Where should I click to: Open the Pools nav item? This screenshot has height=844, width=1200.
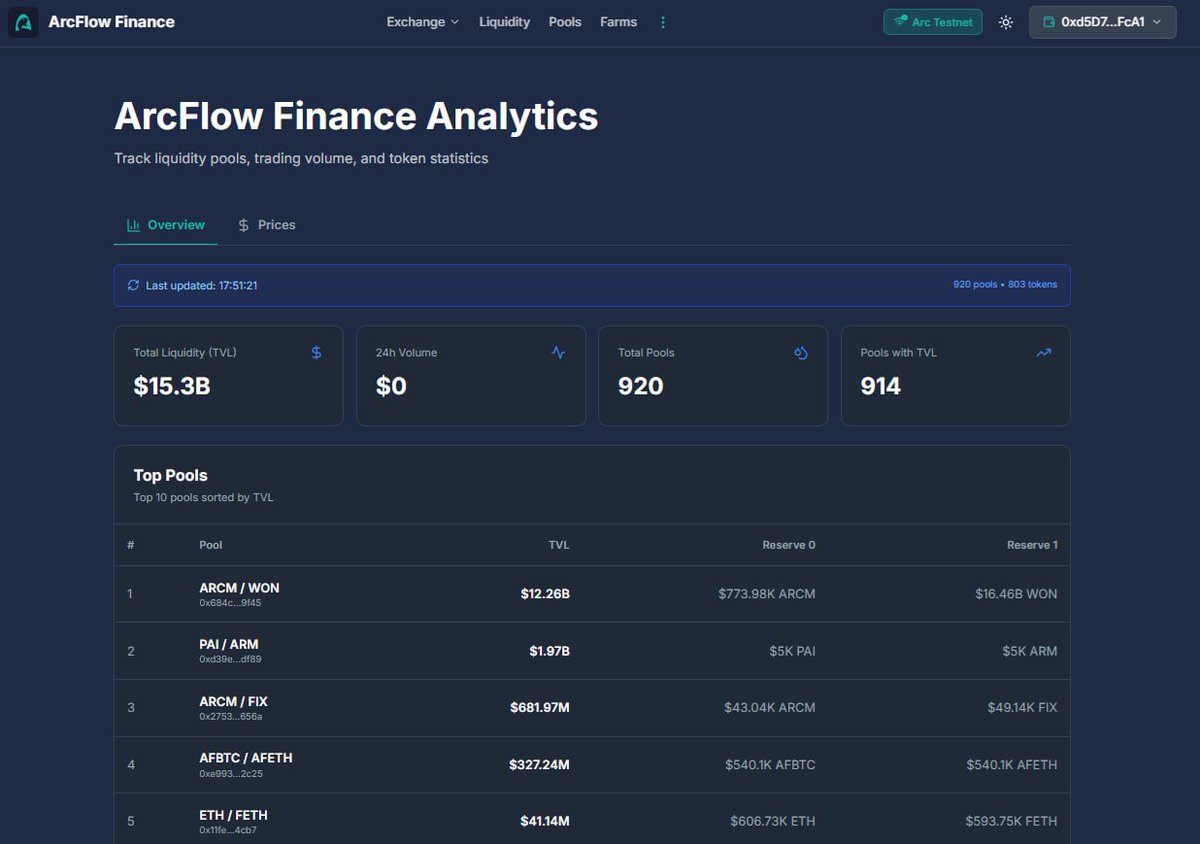(x=565, y=22)
